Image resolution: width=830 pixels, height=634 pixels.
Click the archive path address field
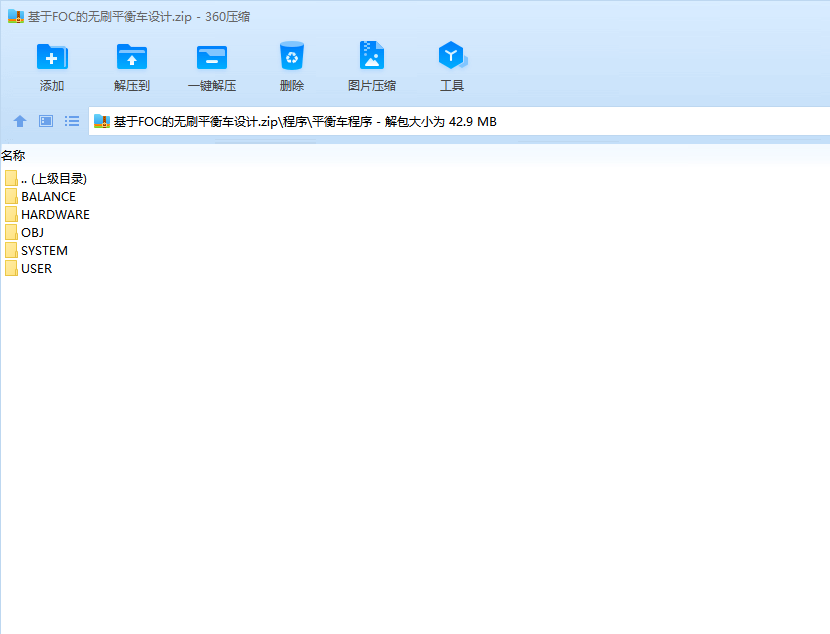coord(459,121)
